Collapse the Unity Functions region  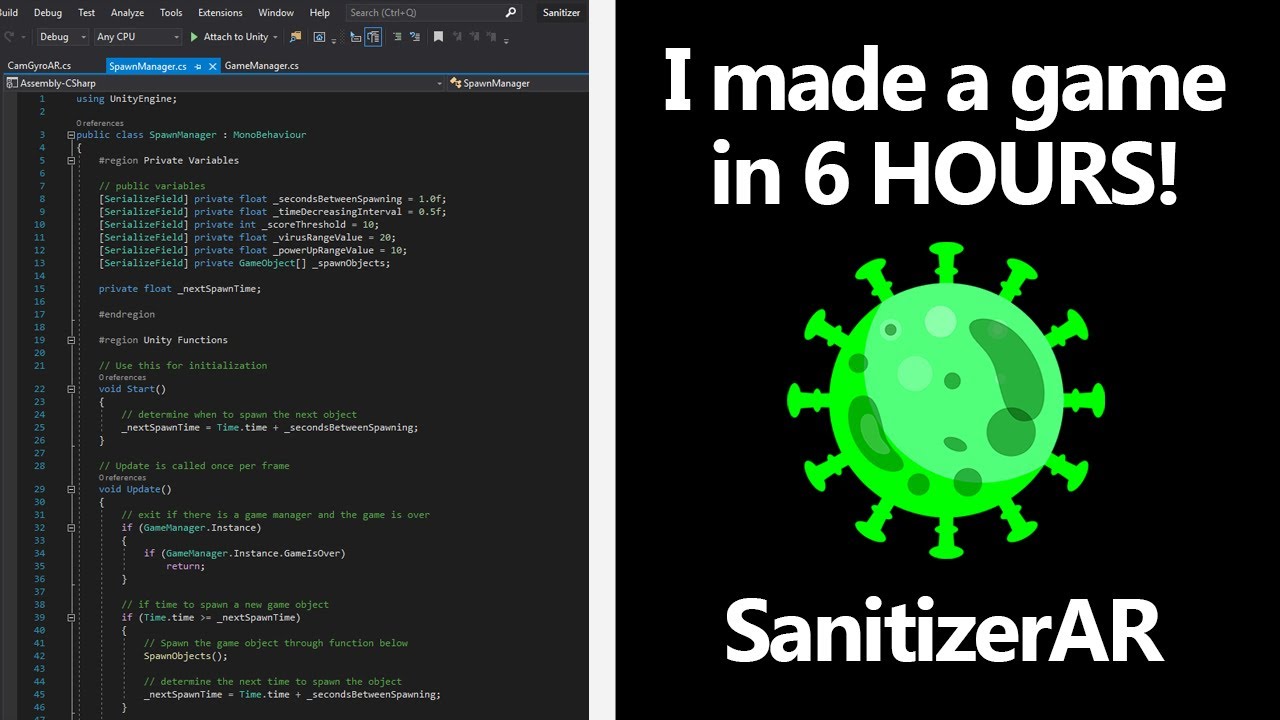point(71,340)
